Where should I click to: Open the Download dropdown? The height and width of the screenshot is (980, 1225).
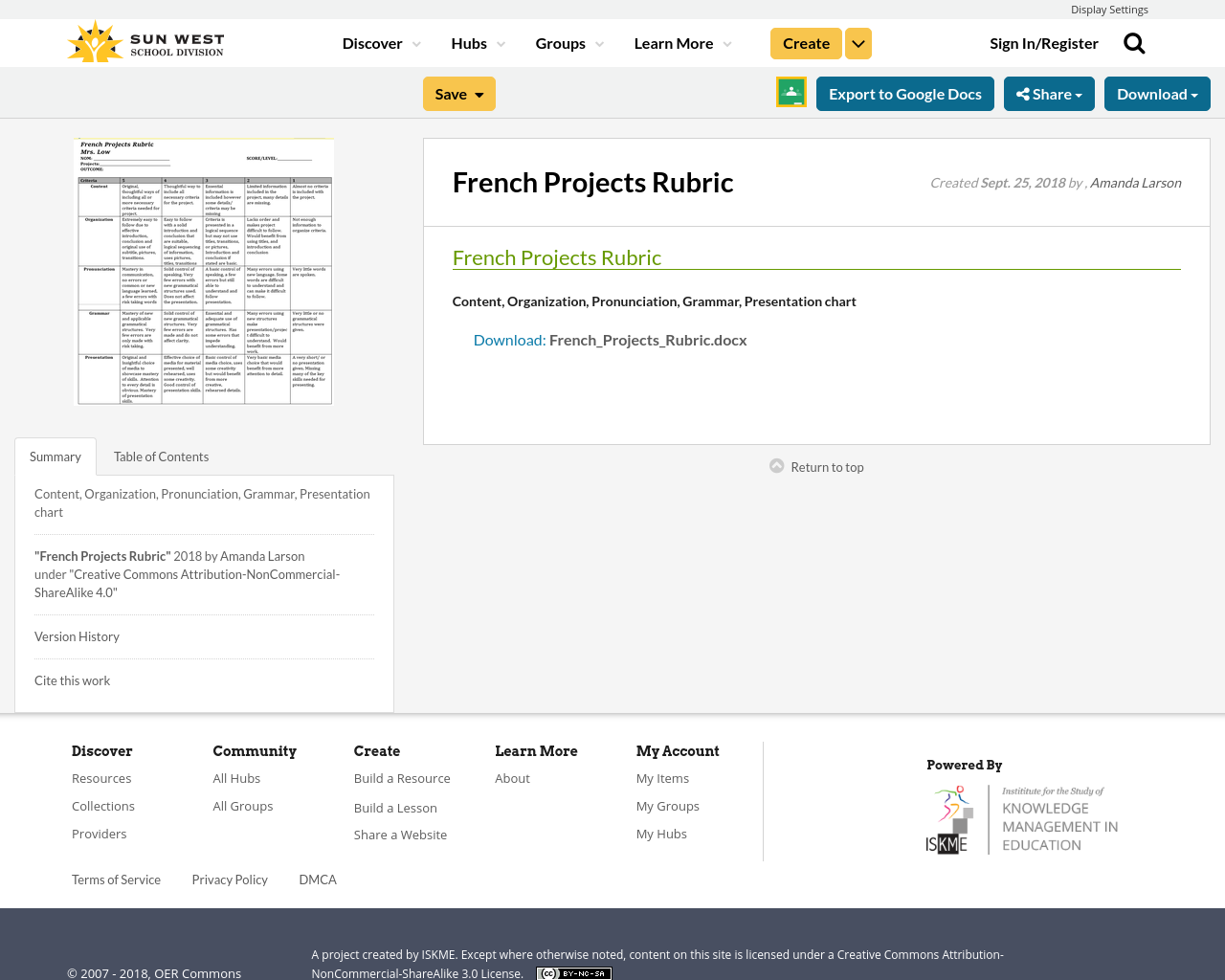tap(1157, 93)
